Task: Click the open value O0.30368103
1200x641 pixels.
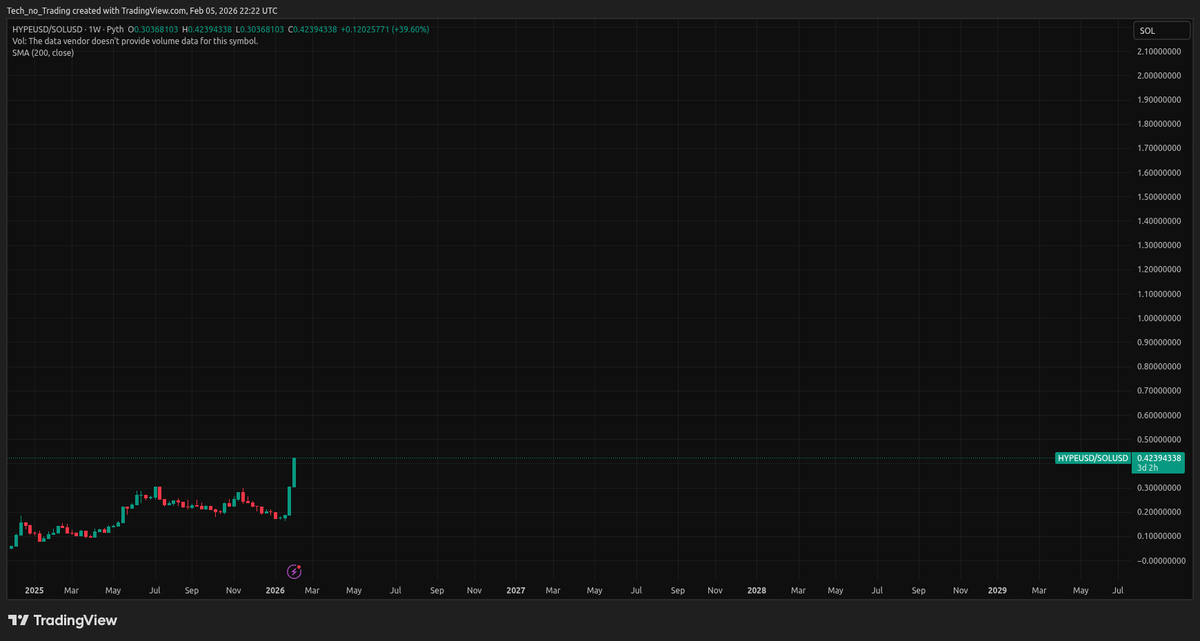Action: point(154,29)
